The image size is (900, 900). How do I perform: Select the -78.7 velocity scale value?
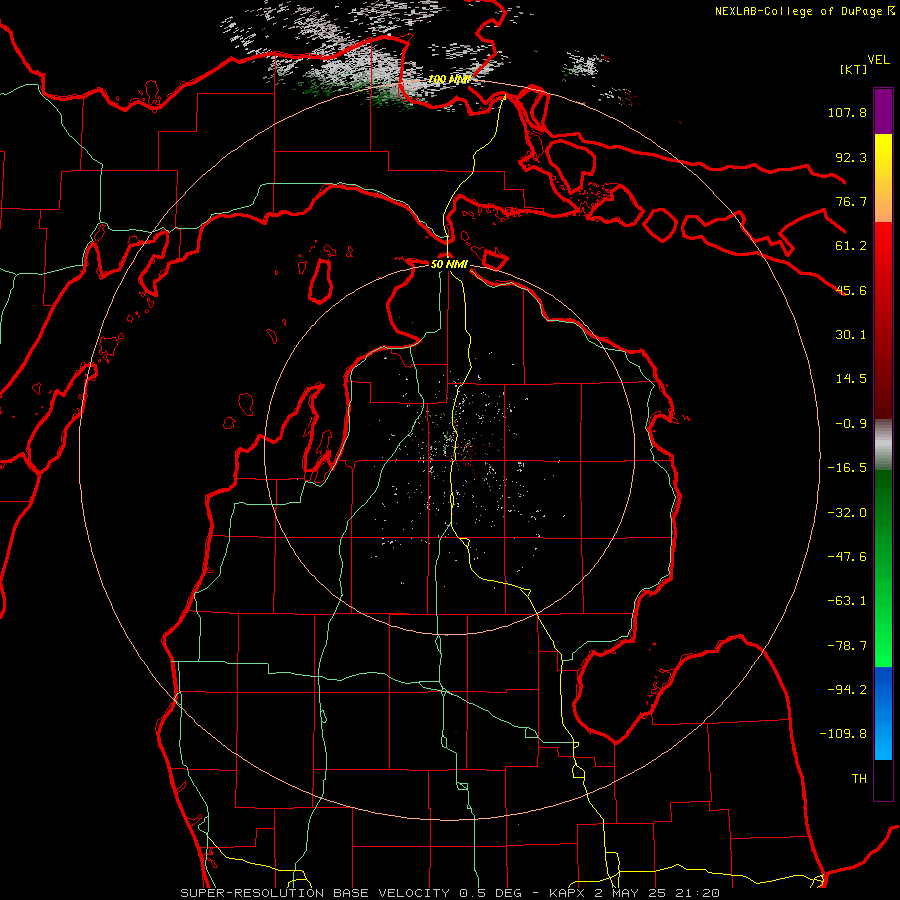[847, 646]
